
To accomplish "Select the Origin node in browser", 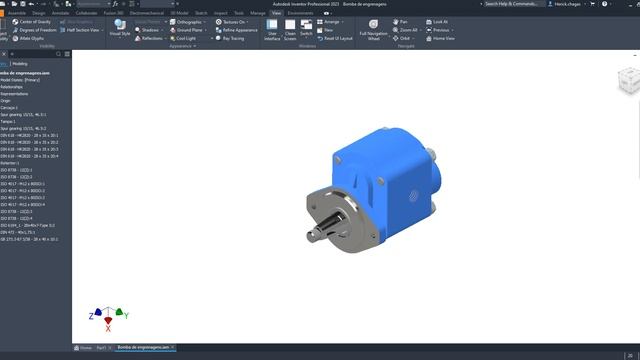I will pos(5,101).
